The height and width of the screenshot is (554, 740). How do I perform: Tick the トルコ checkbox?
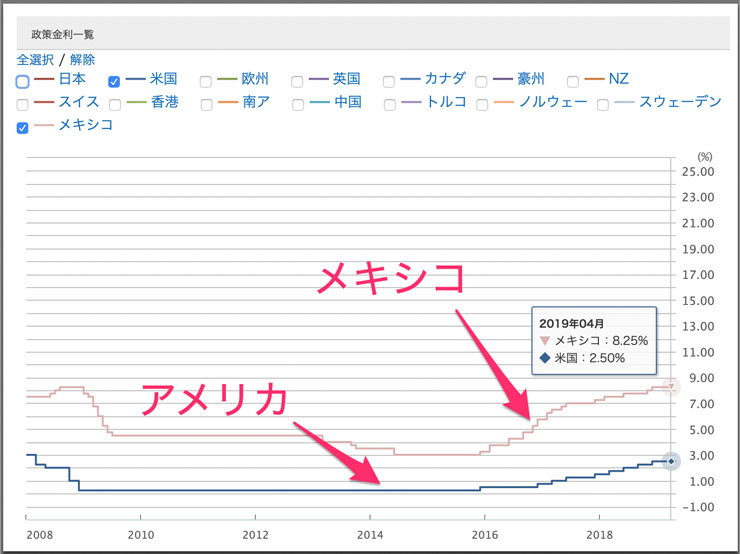pyautogui.click(x=389, y=105)
